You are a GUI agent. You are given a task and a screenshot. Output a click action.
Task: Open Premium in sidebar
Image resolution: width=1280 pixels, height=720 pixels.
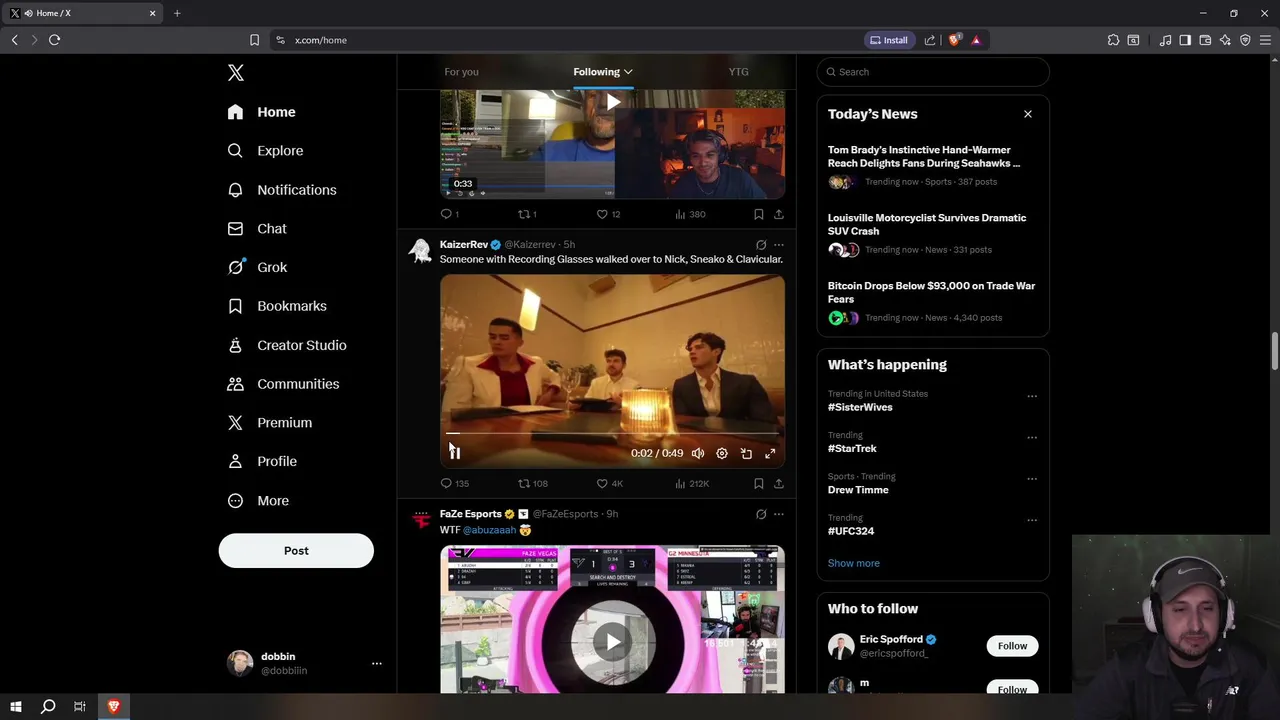pyautogui.click(x=270, y=423)
